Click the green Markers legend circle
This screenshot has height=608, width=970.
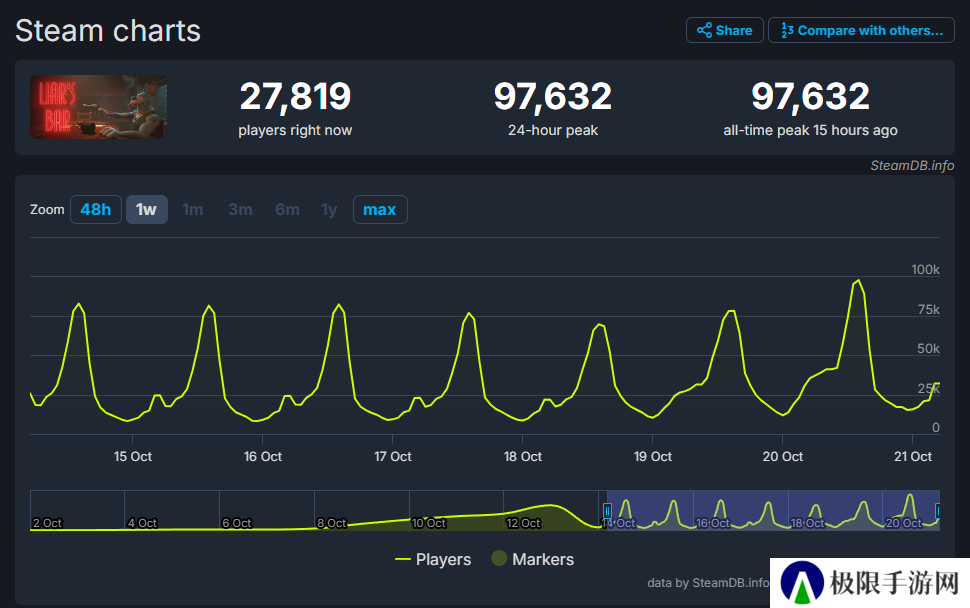click(x=499, y=559)
